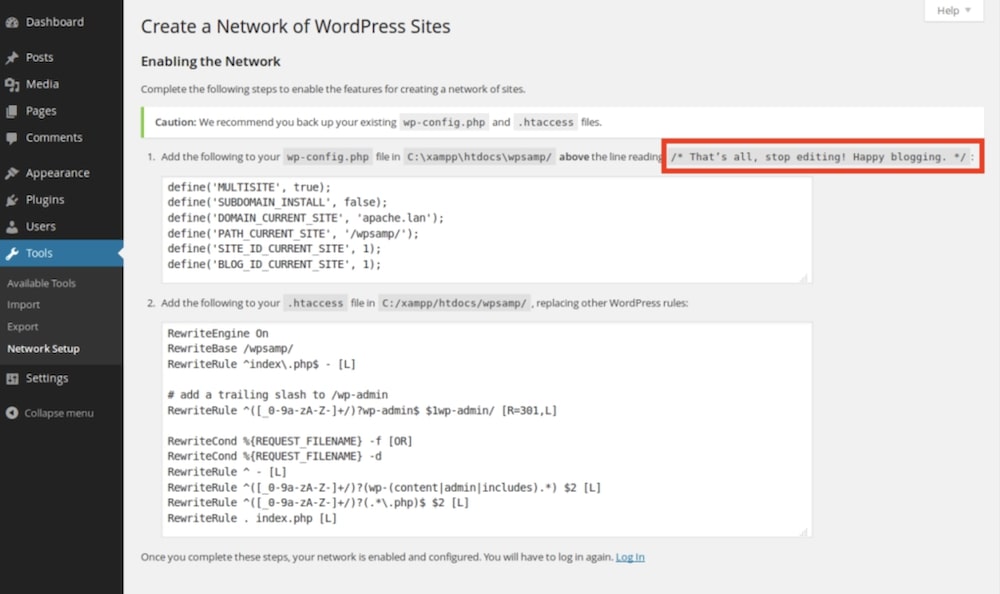The width and height of the screenshot is (1000, 594).
Task: Open the Import submenu item
Action: tap(24, 305)
